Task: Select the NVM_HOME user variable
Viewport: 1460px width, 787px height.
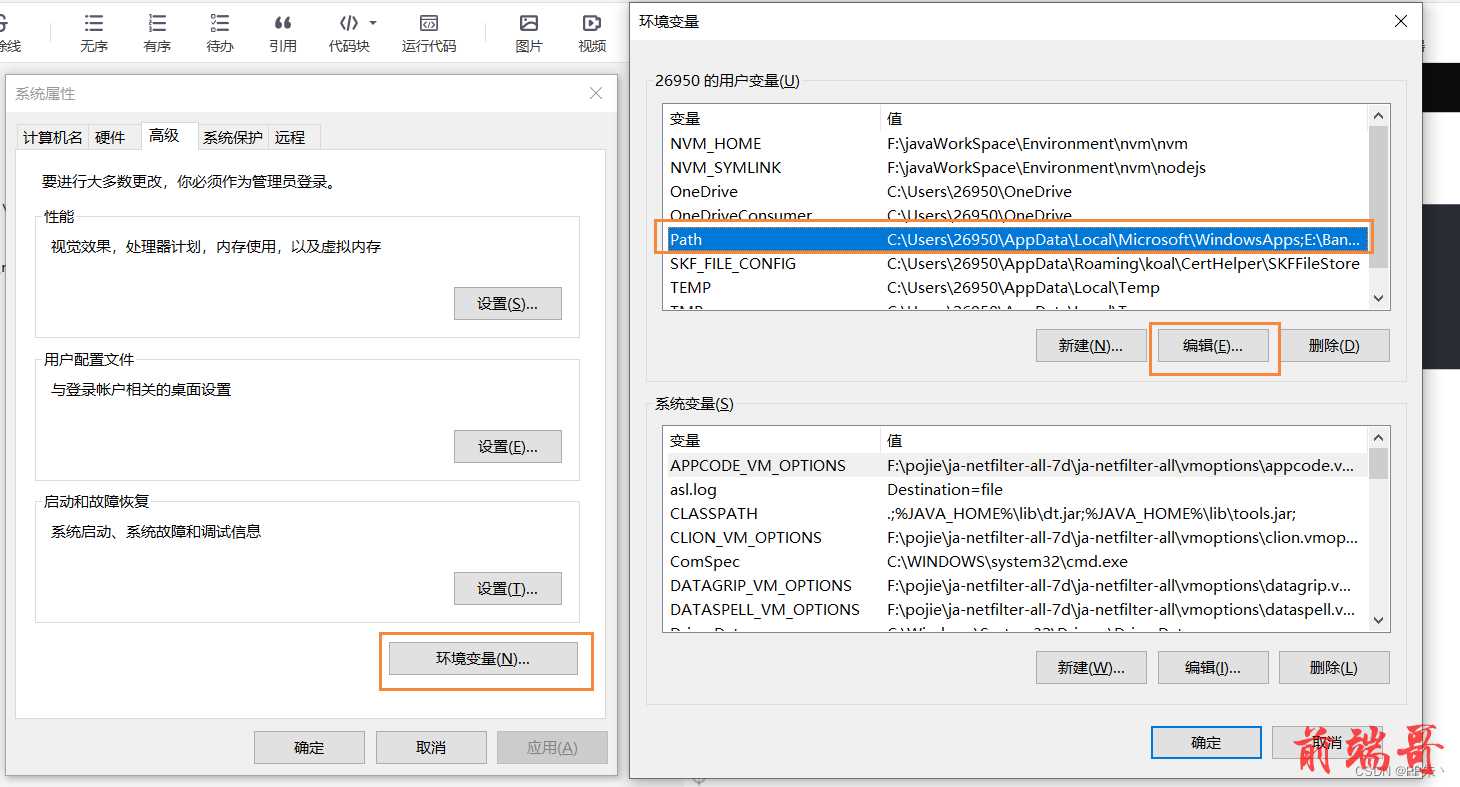Action: [1015, 143]
